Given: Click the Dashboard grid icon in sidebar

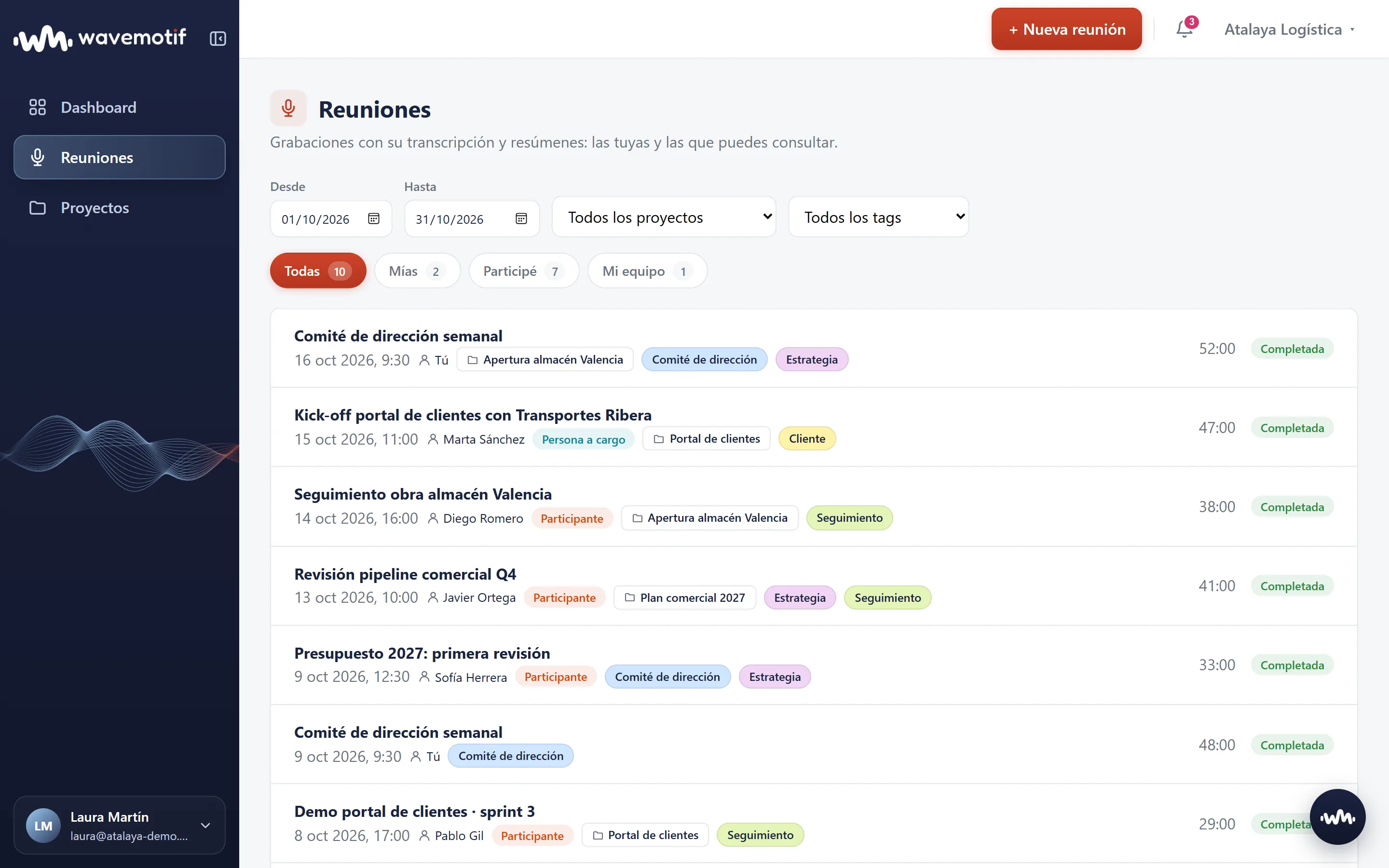Looking at the screenshot, I should click(37, 108).
